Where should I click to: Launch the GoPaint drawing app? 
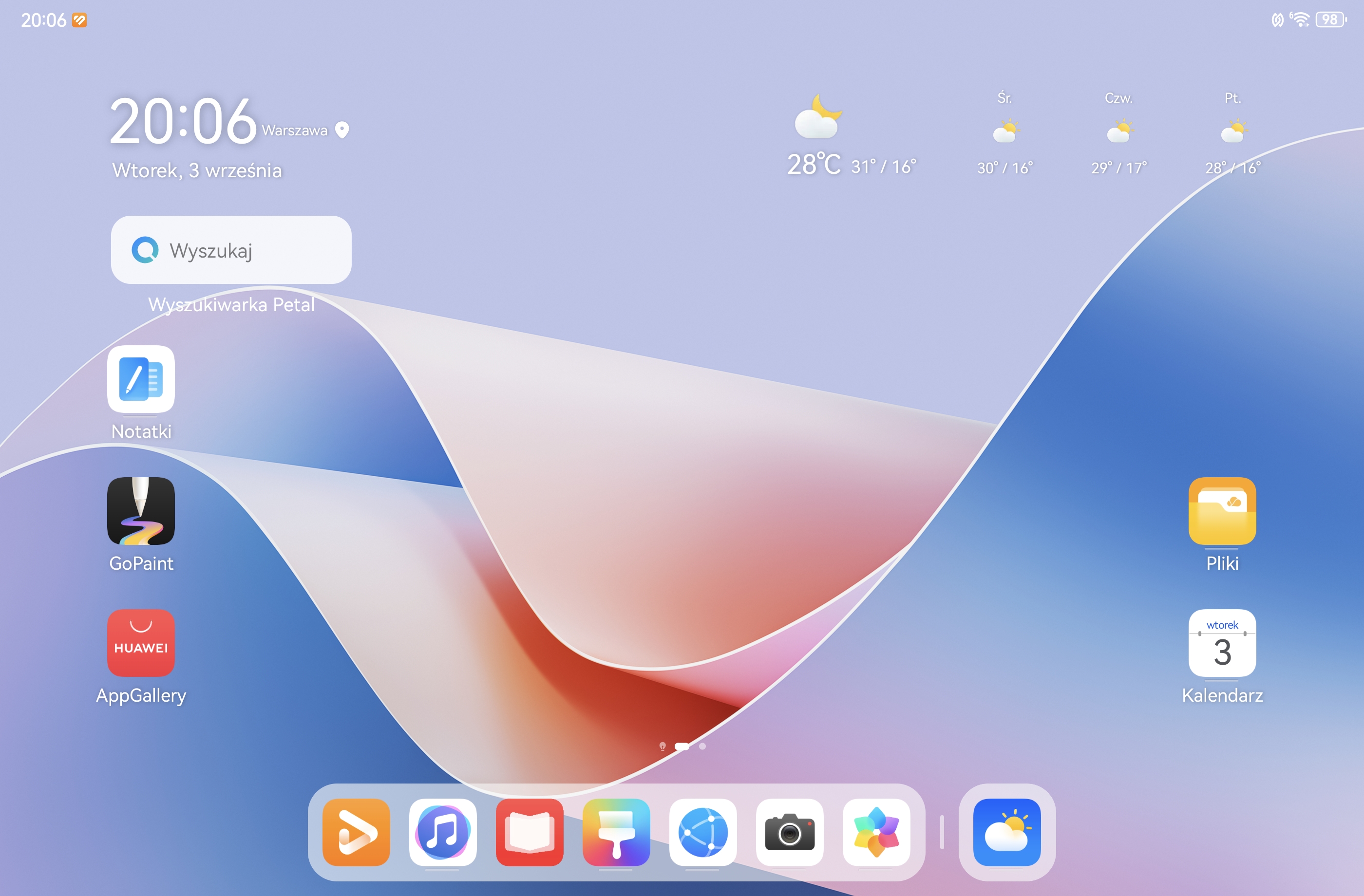(141, 511)
